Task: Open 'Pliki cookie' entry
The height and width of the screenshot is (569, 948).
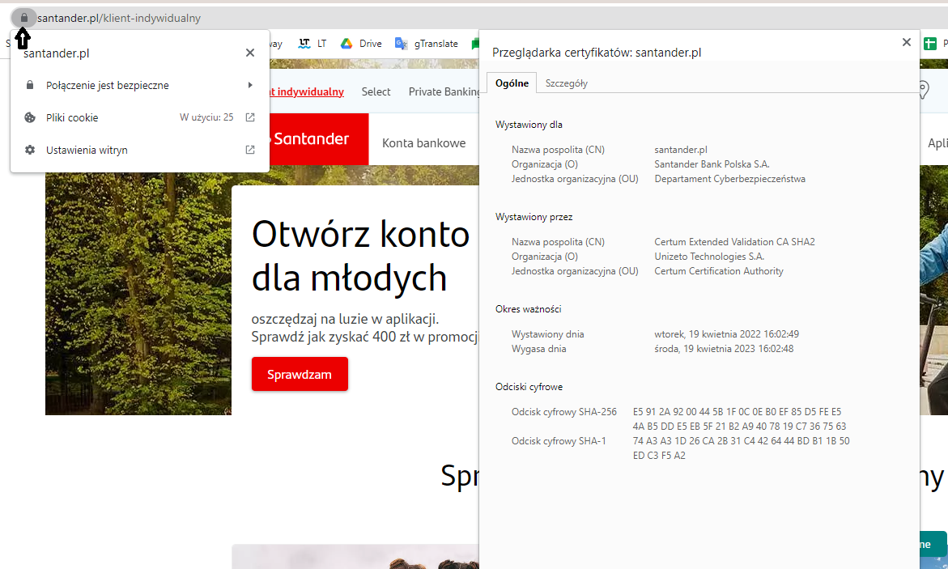Action: 140,117
